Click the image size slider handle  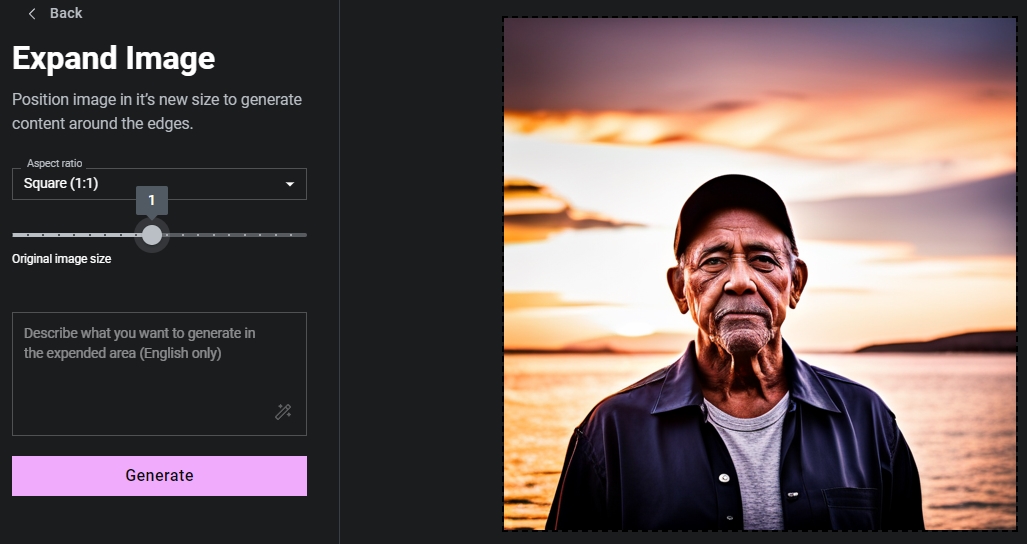(x=152, y=235)
